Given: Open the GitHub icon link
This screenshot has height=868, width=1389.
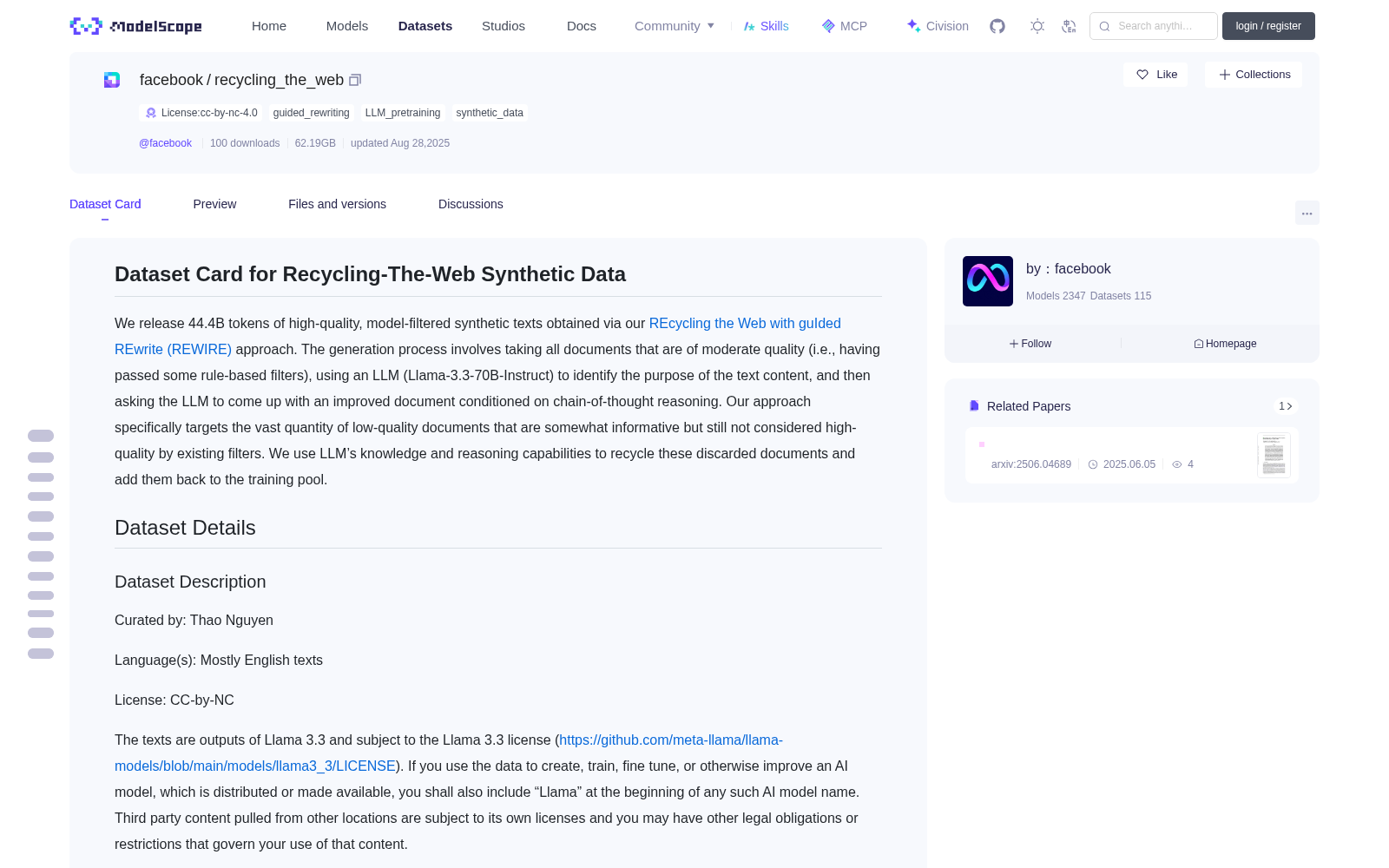Looking at the screenshot, I should (997, 26).
